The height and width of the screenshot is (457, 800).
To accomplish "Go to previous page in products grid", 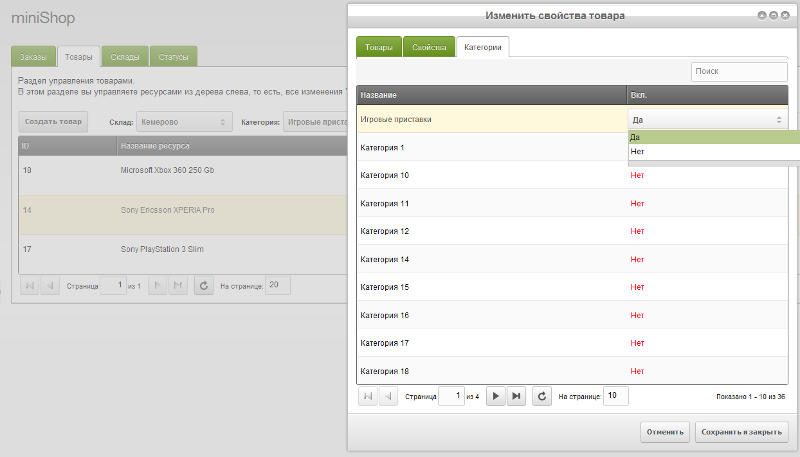I will 50,286.
